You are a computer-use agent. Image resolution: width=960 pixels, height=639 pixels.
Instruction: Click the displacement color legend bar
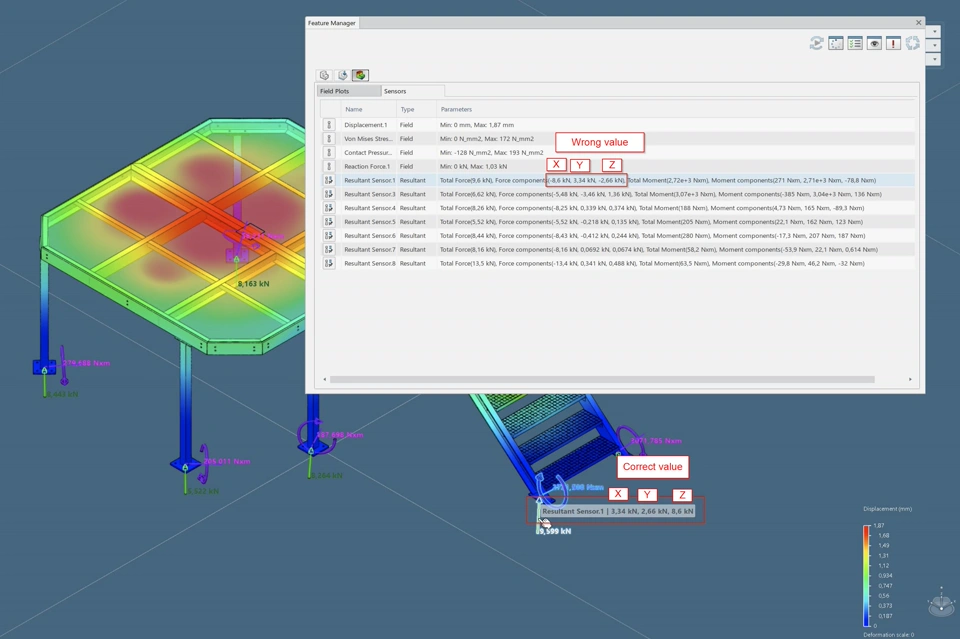866,575
